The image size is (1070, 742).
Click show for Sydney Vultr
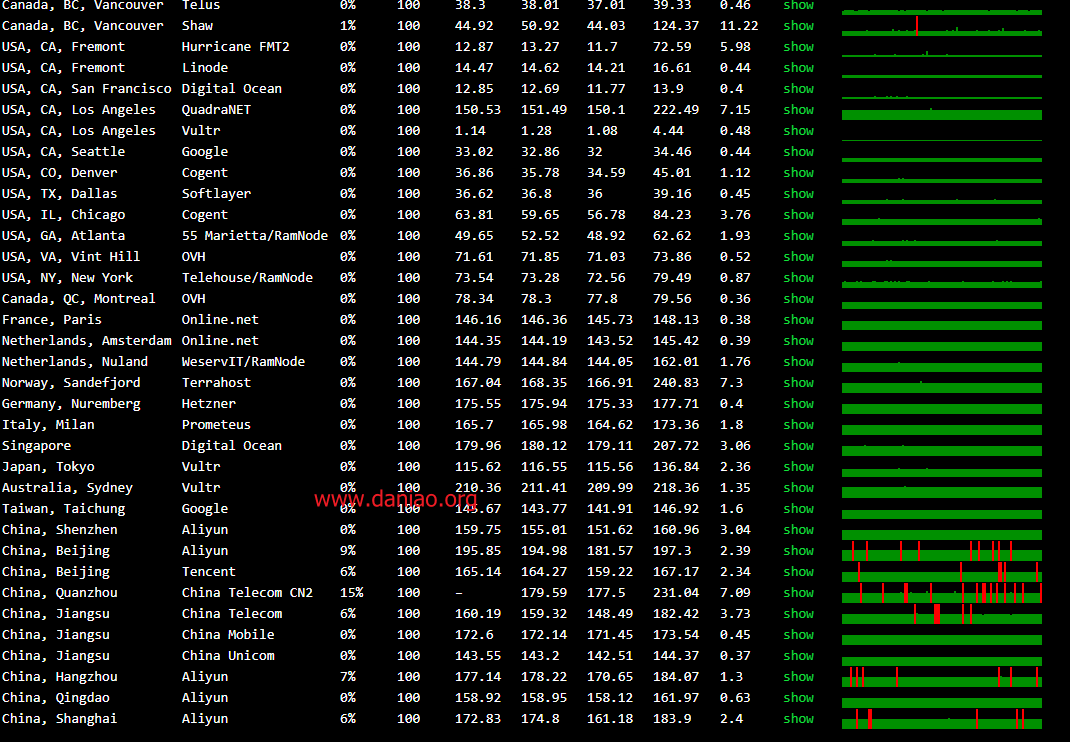[x=798, y=487]
